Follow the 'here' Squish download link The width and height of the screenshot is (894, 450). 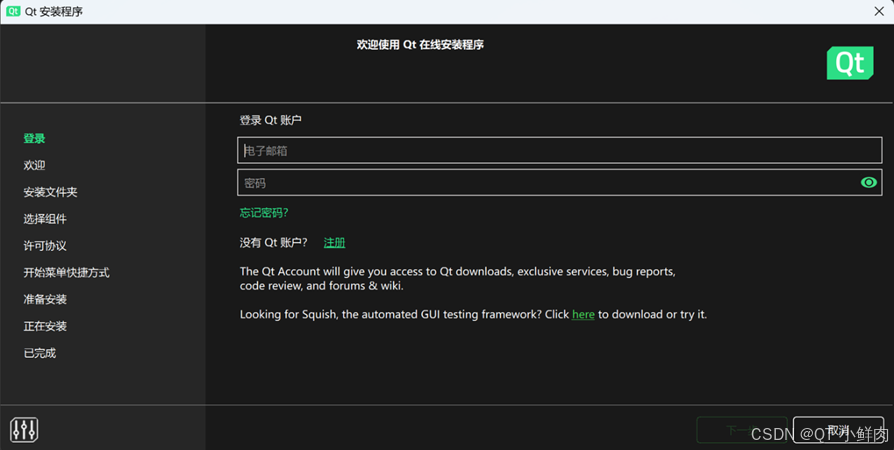(583, 314)
